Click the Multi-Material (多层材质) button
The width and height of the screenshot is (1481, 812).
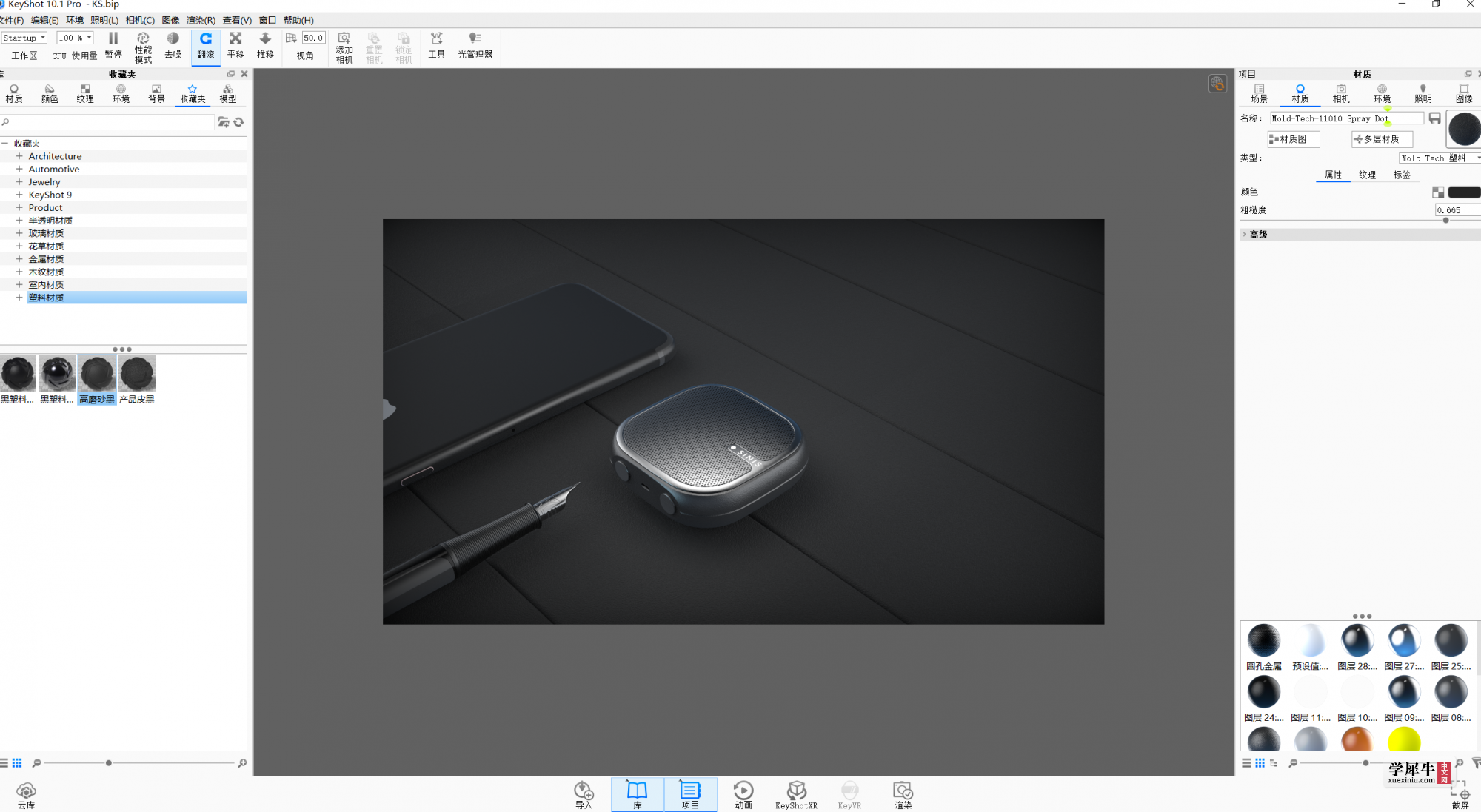tap(1381, 139)
